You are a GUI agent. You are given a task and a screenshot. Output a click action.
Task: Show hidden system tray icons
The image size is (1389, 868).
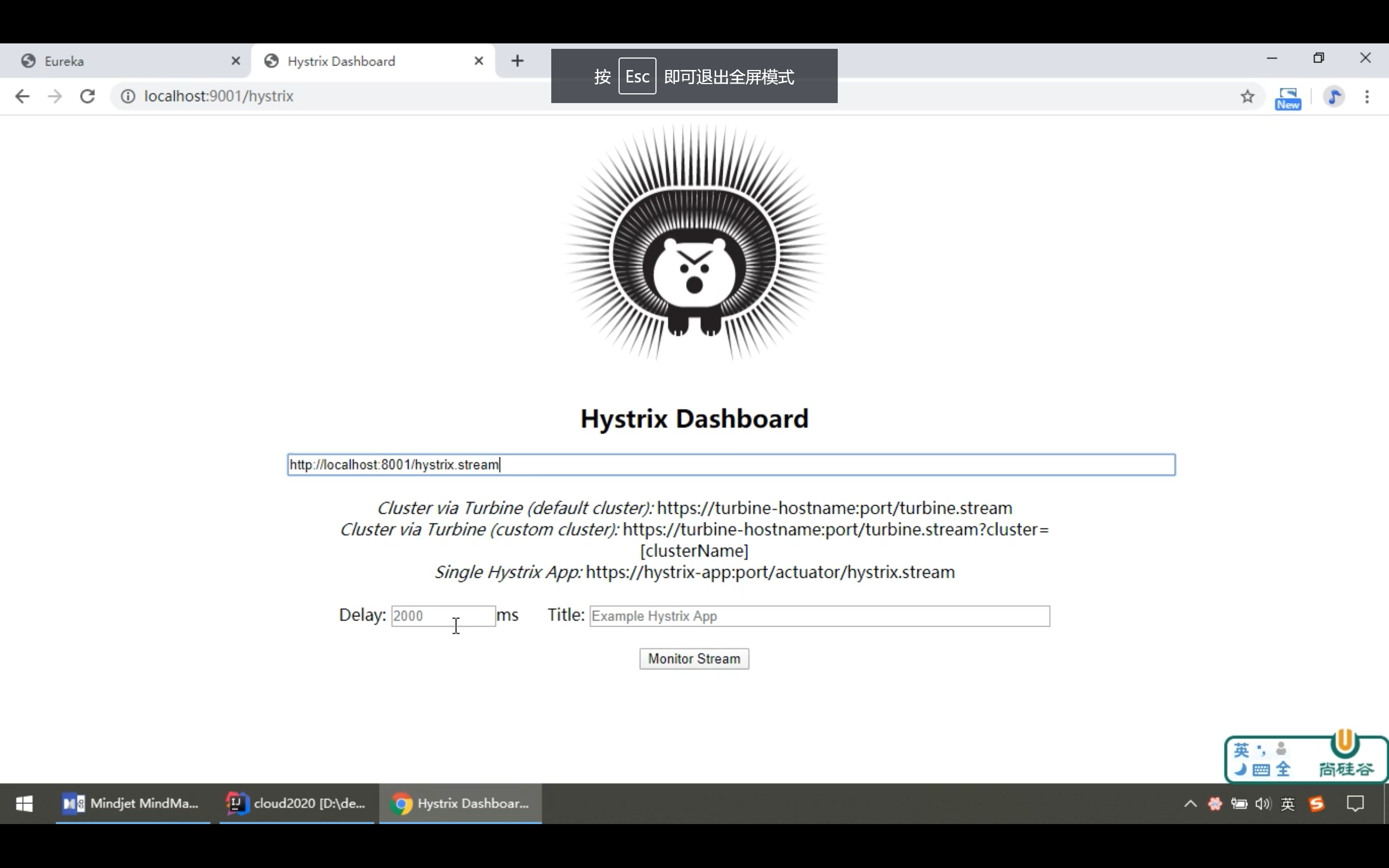click(1190, 803)
